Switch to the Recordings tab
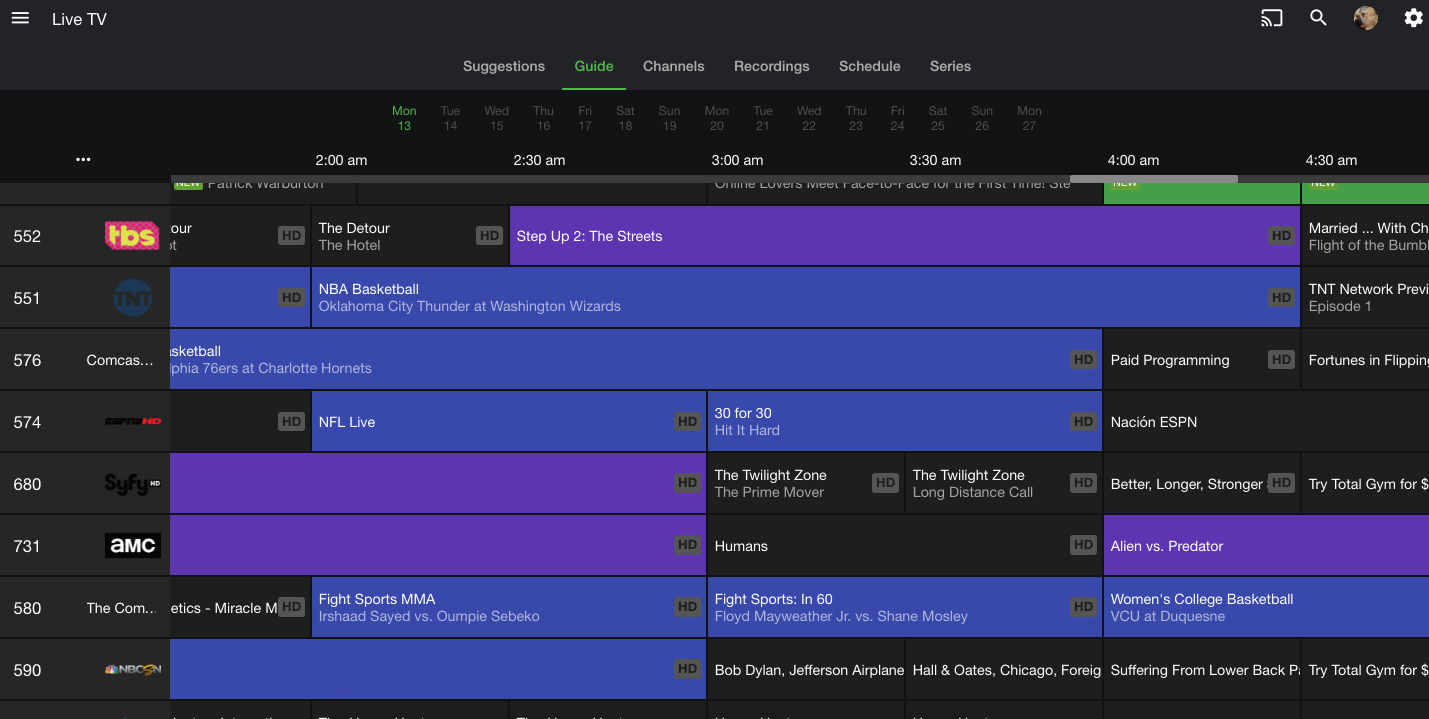Screen dimensions: 1429x719 [x=772, y=66]
